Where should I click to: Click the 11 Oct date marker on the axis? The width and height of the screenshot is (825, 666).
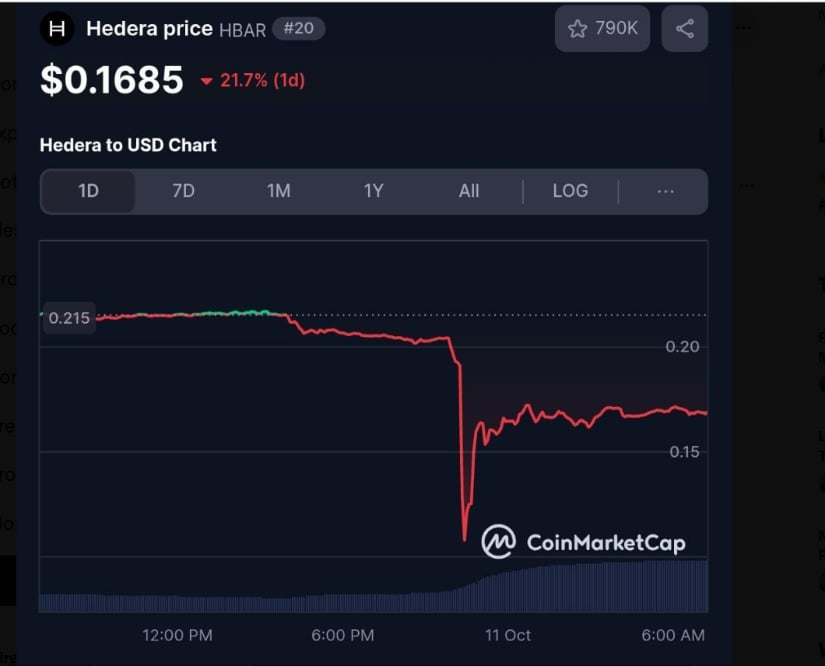[508, 635]
